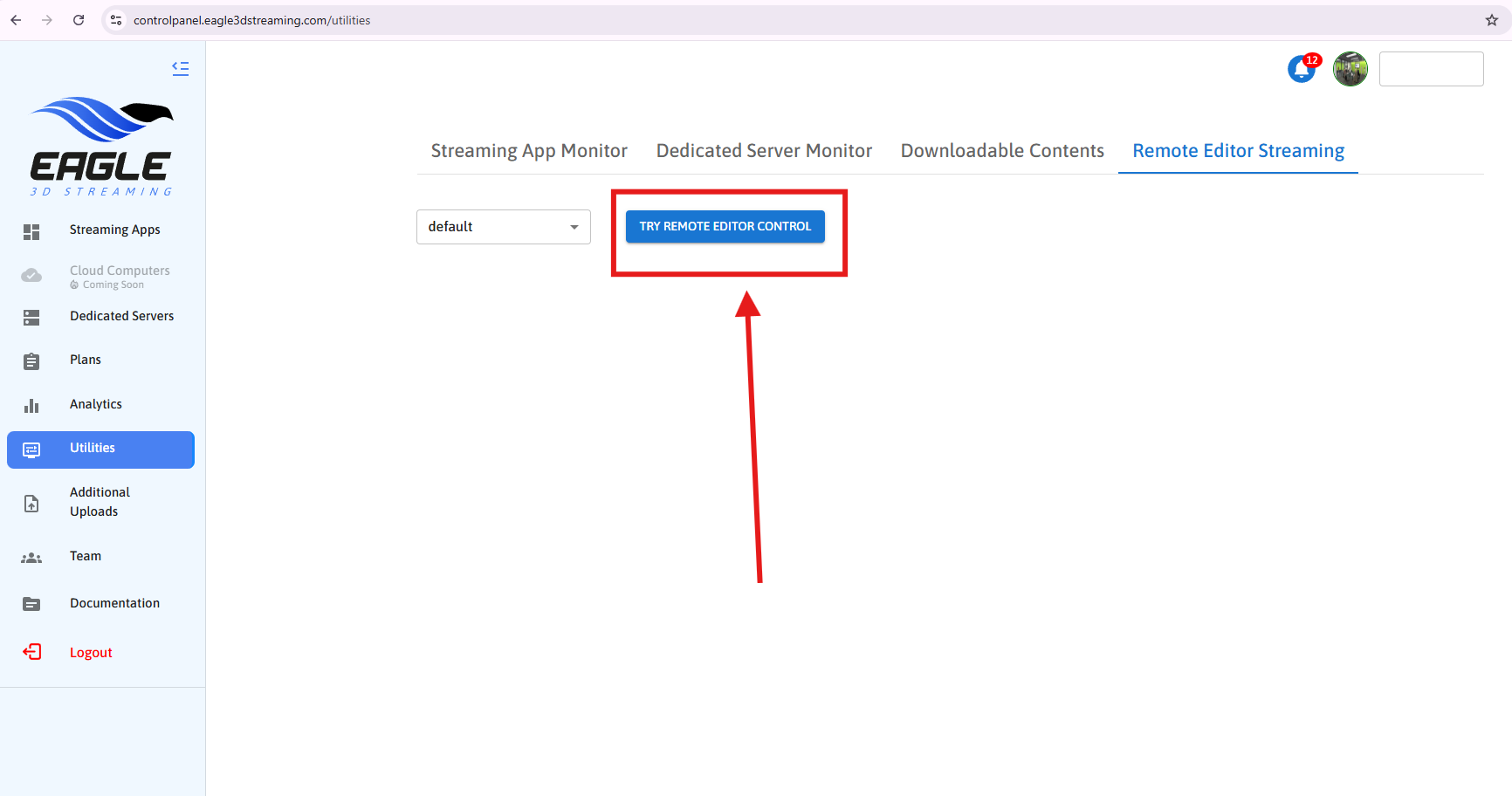Click the empty field beside the avatar
This screenshot has width=1512, height=796.
point(1431,69)
